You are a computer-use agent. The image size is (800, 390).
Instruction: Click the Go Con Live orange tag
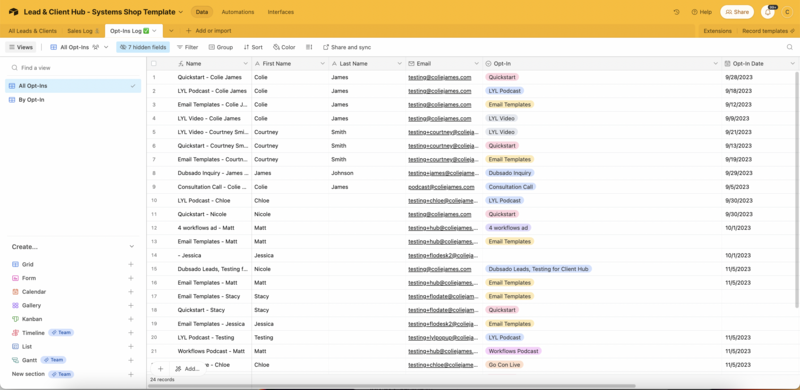pos(504,365)
